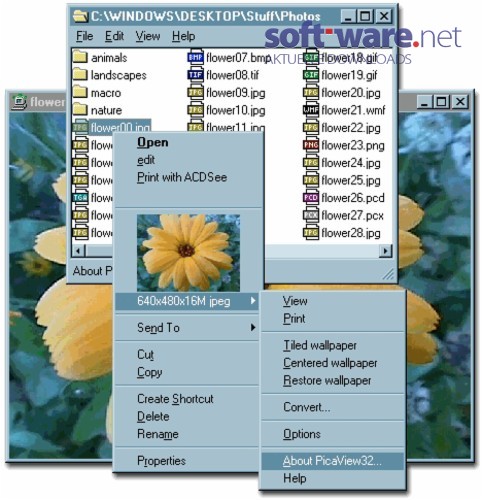Click the TIF icon of flower08.tif
Viewport: 482px width, 500px height.
point(195,75)
